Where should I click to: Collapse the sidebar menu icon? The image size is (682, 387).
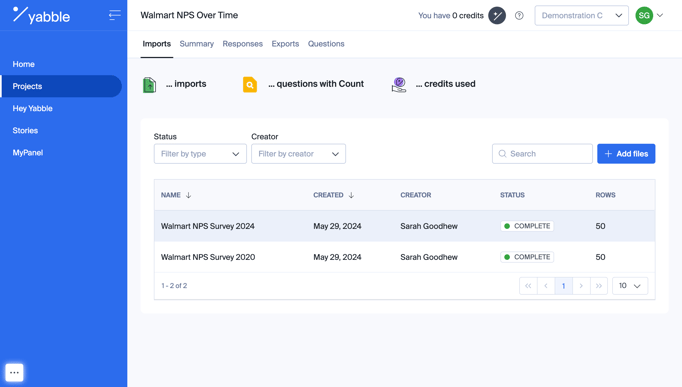pyautogui.click(x=114, y=15)
